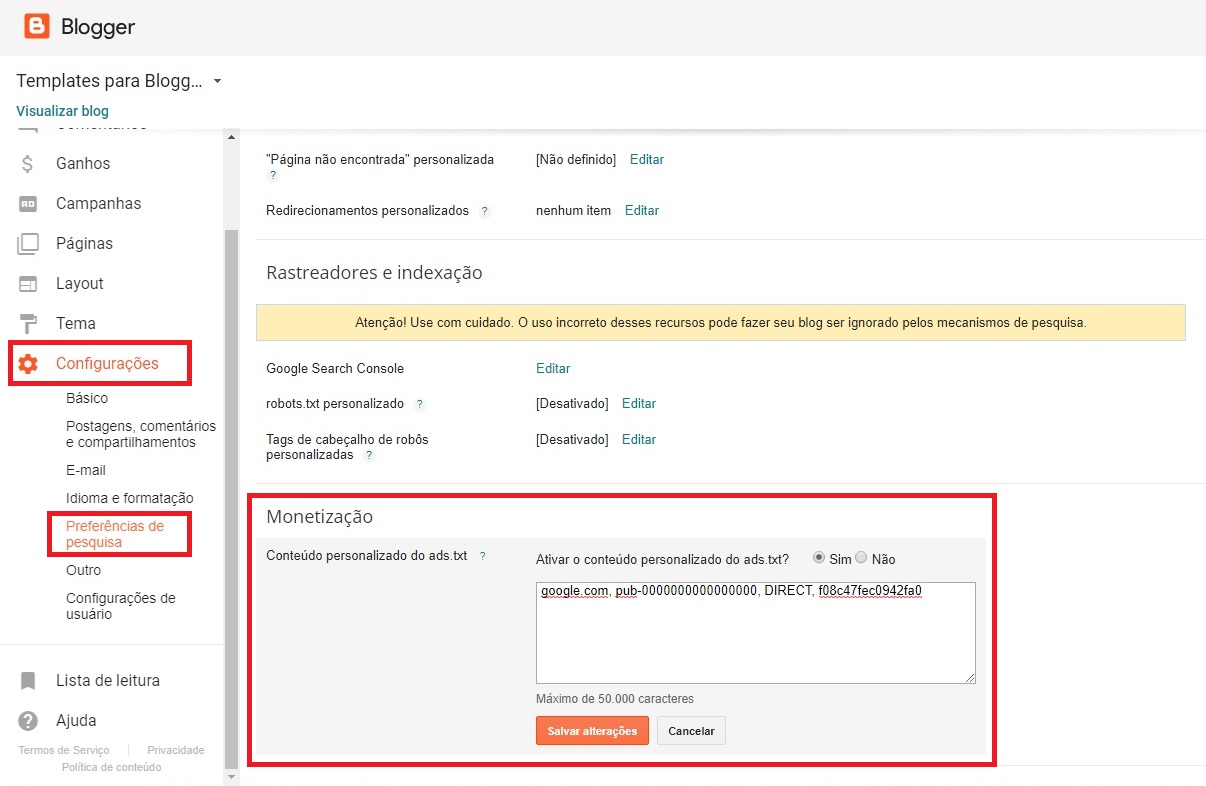This screenshot has width=1206, height=786.
Task: Open the Ajuda menu item
Action: pos(76,720)
